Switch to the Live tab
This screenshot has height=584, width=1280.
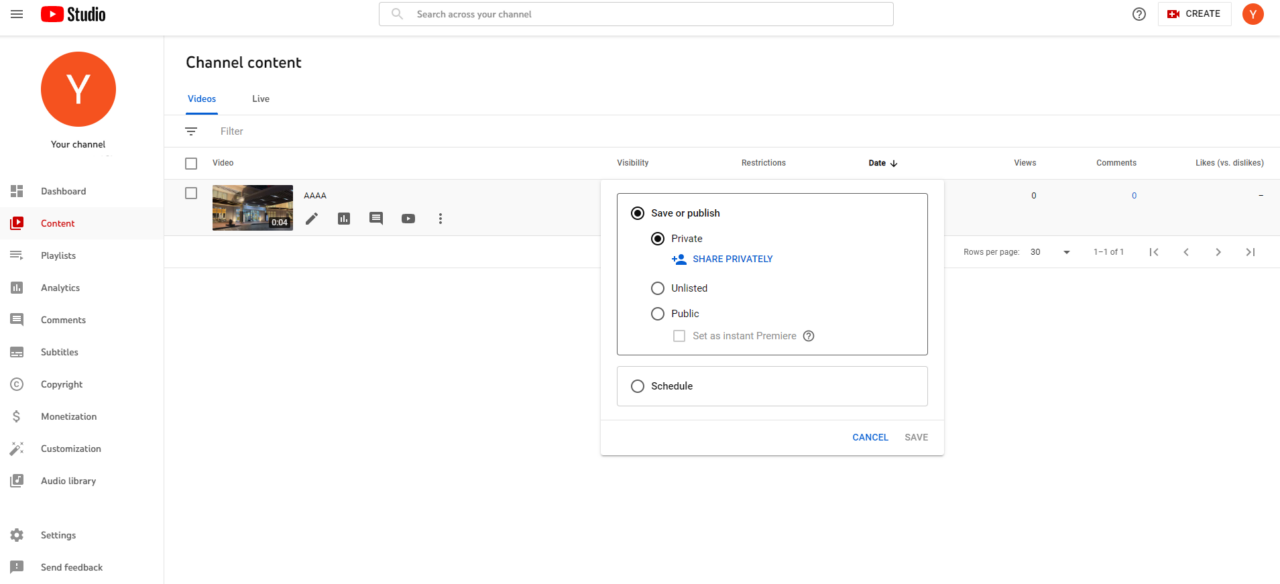(x=260, y=98)
